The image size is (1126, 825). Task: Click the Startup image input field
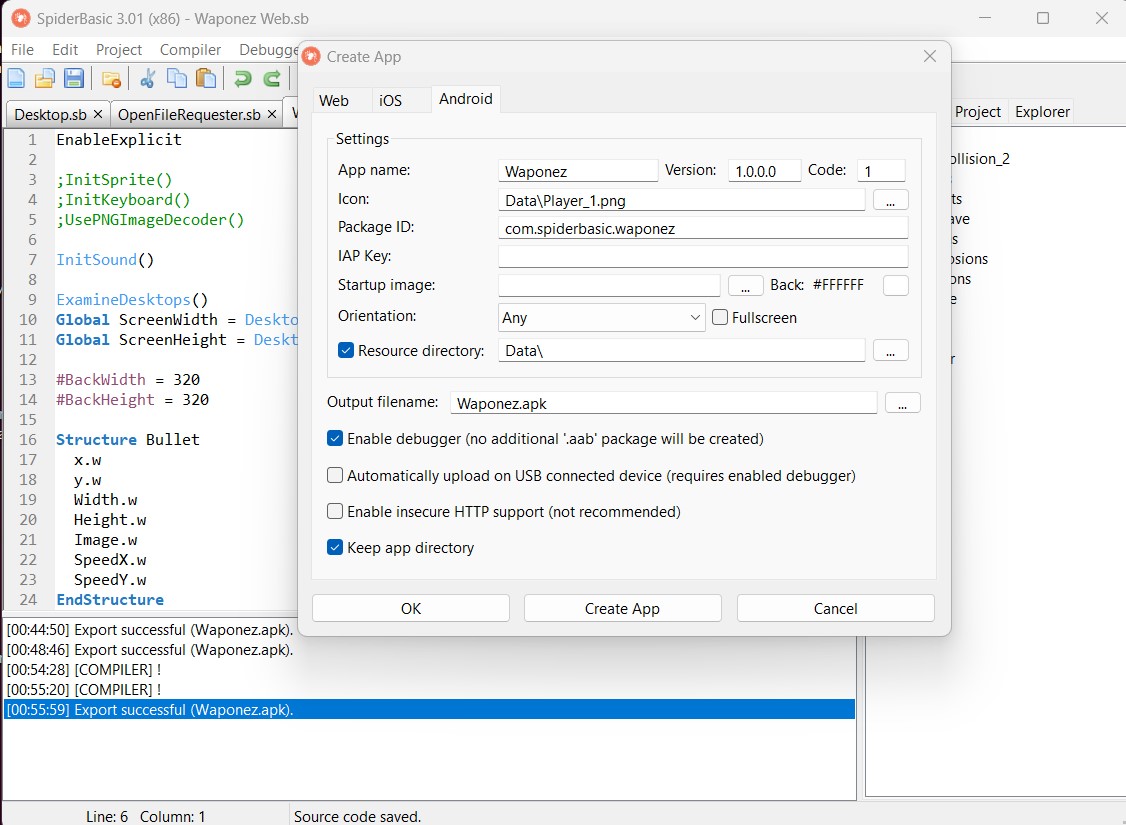coord(609,285)
